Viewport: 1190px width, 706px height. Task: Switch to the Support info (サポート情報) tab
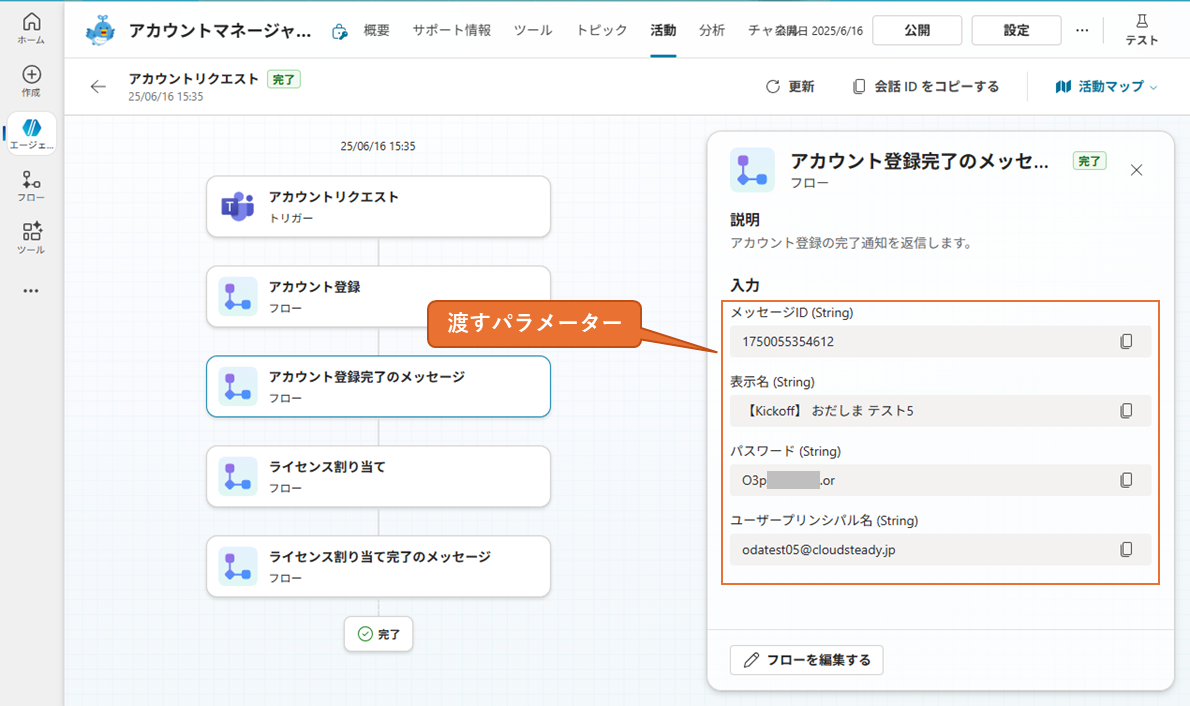pos(452,30)
